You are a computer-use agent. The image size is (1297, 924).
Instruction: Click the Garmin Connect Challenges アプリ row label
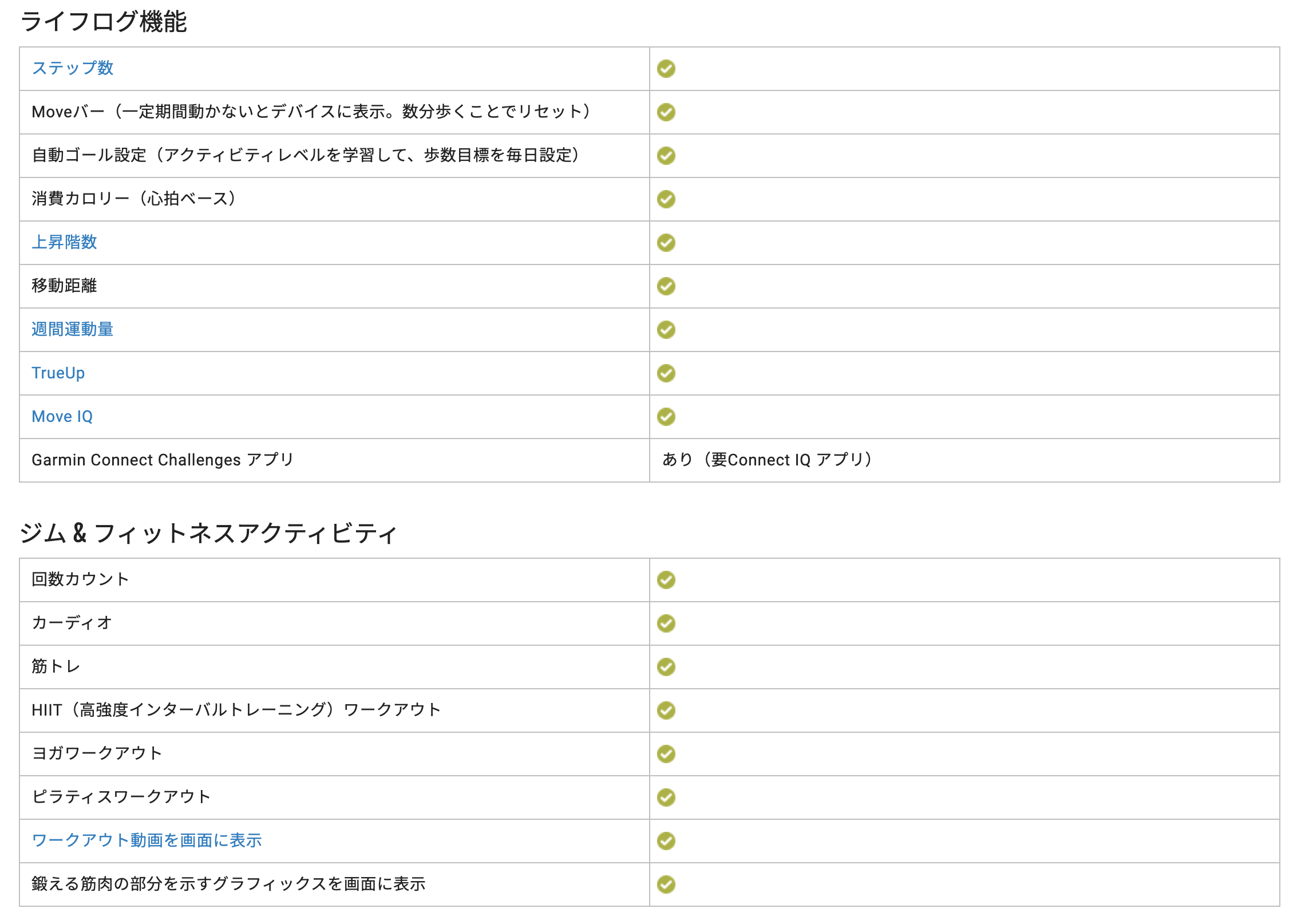point(163,460)
